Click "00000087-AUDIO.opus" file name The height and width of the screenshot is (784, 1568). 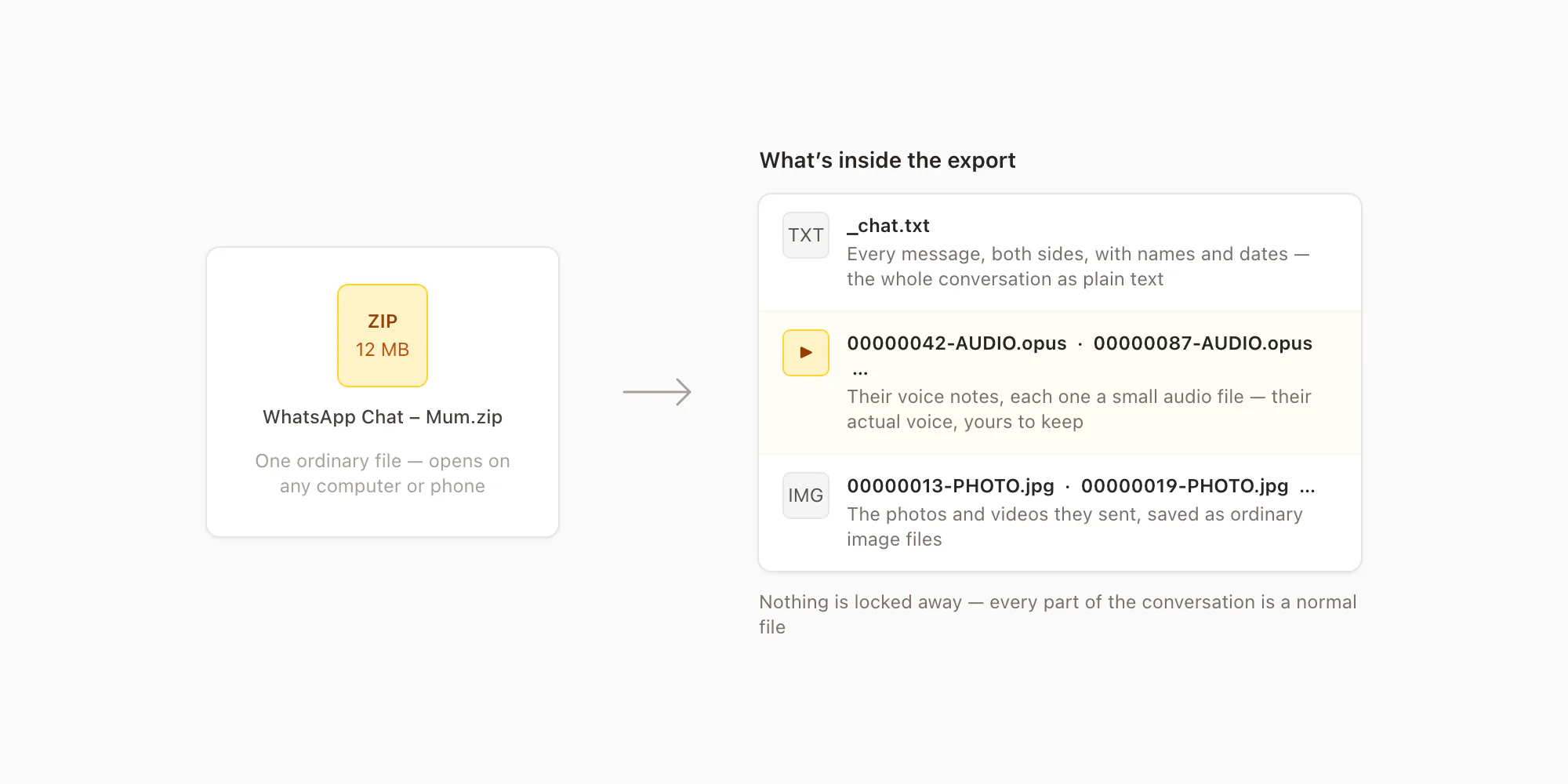pos(1203,343)
